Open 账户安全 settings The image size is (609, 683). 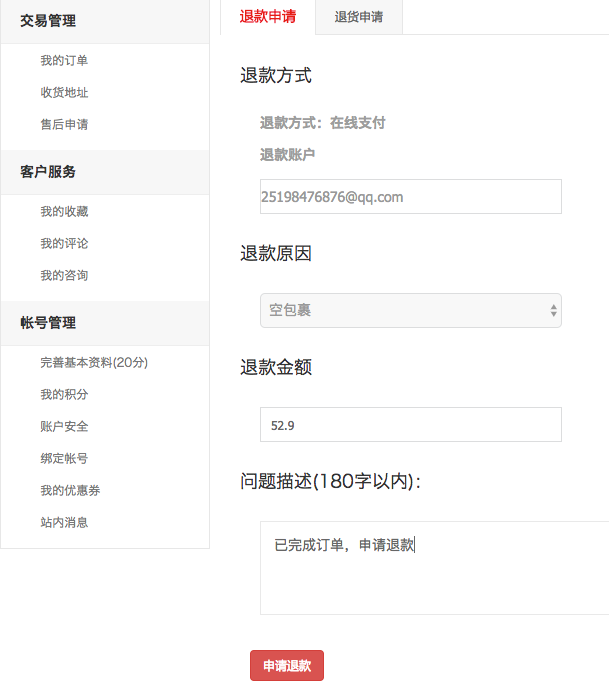(x=64, y=427)
